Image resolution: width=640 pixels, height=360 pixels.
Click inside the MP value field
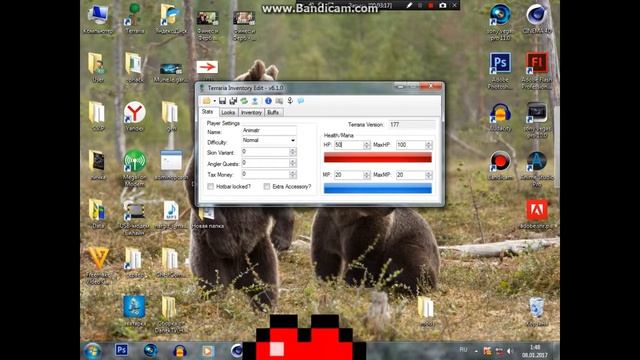coord(349,175)
